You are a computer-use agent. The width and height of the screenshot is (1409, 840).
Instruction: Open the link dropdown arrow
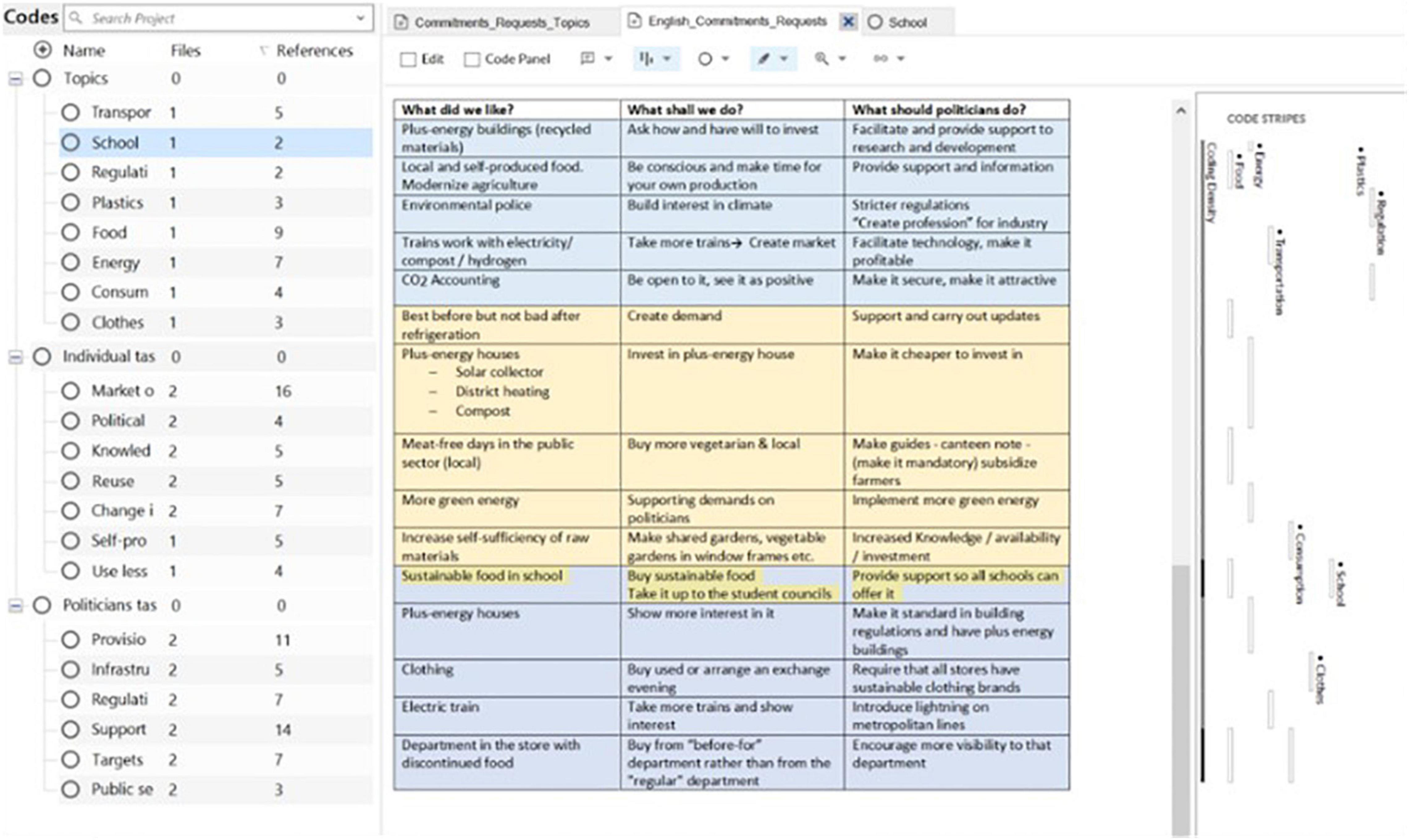coord(901,58)
